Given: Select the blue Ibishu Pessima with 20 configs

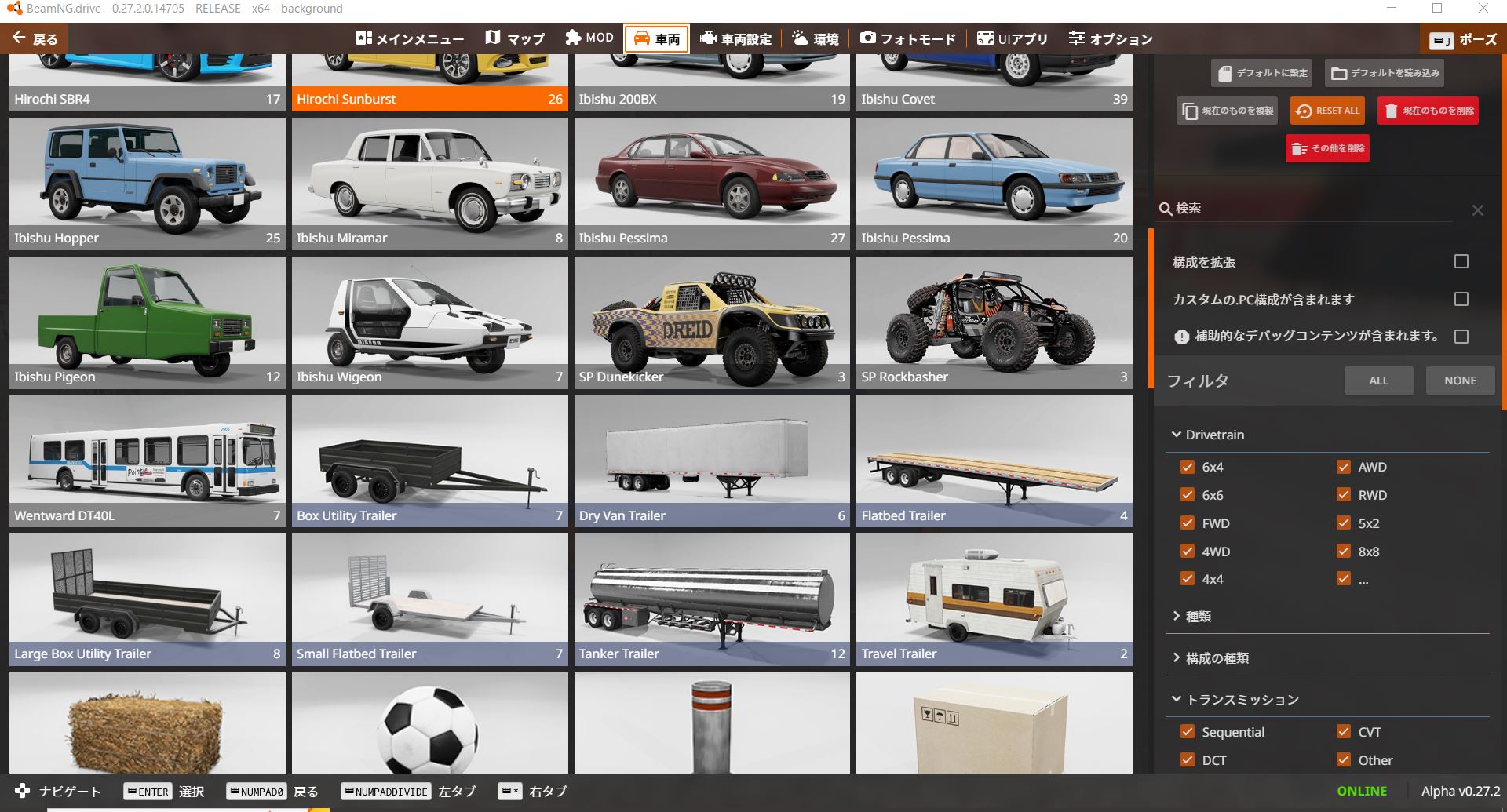Looking at the screenshot, I should 994,184.
